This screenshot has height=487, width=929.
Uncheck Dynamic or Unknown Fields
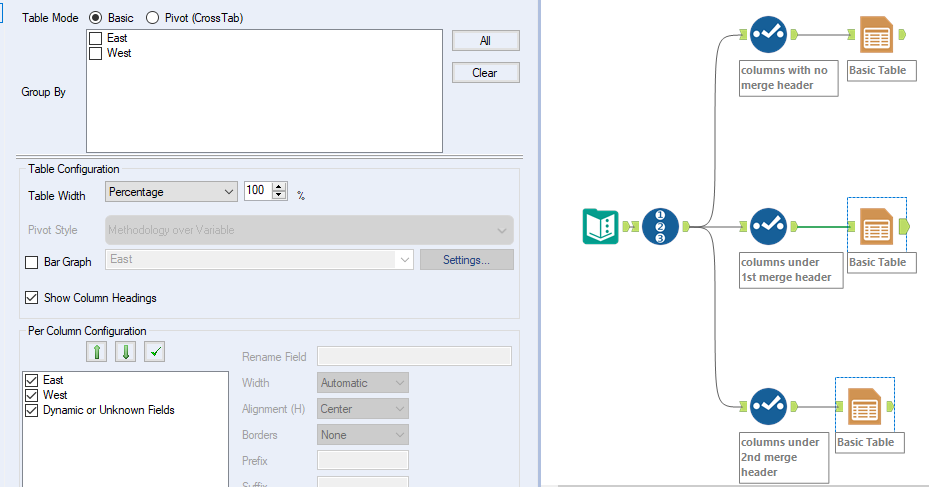point(31,410)
